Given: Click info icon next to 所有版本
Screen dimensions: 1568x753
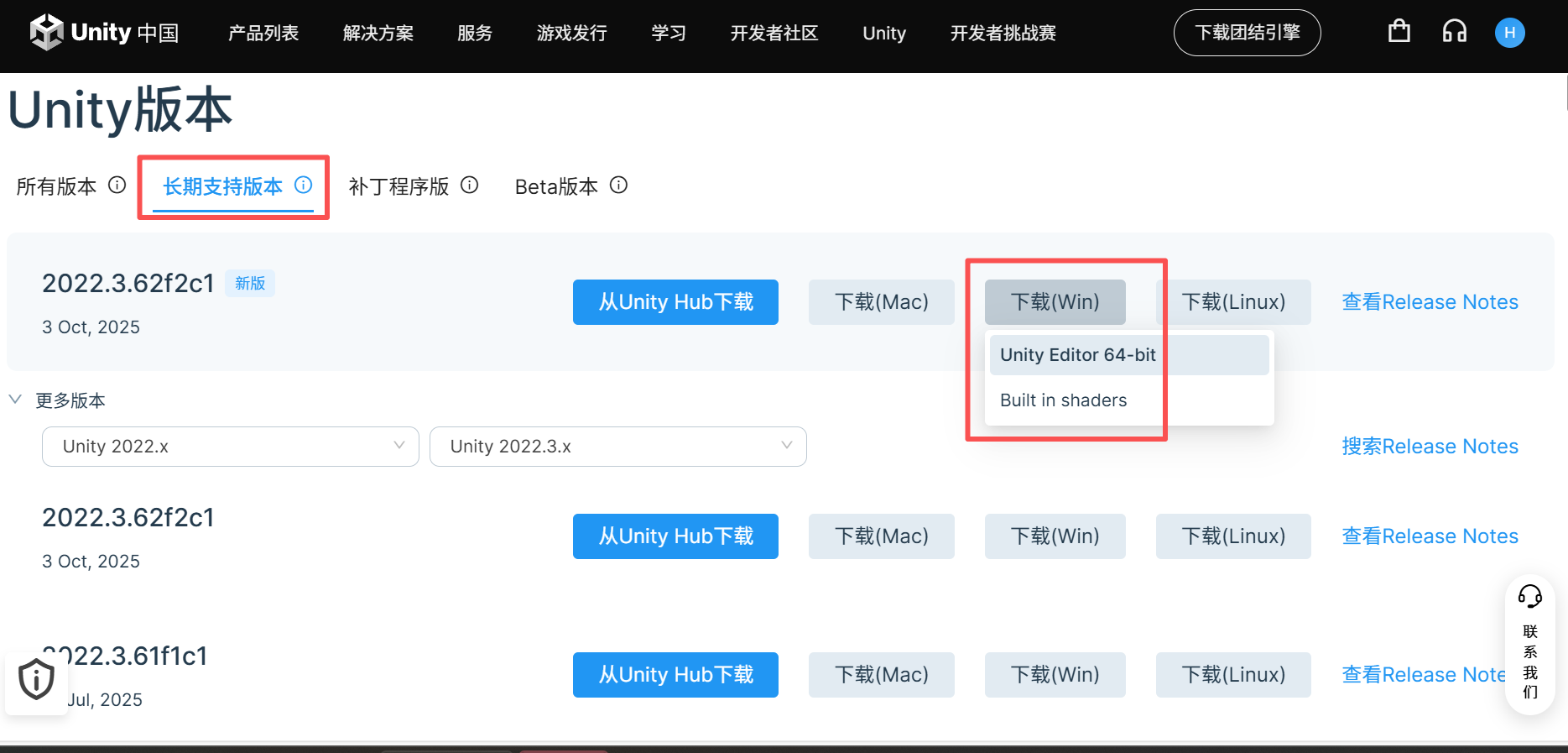Looking at the screenshot, I should (x=117, y=185).
